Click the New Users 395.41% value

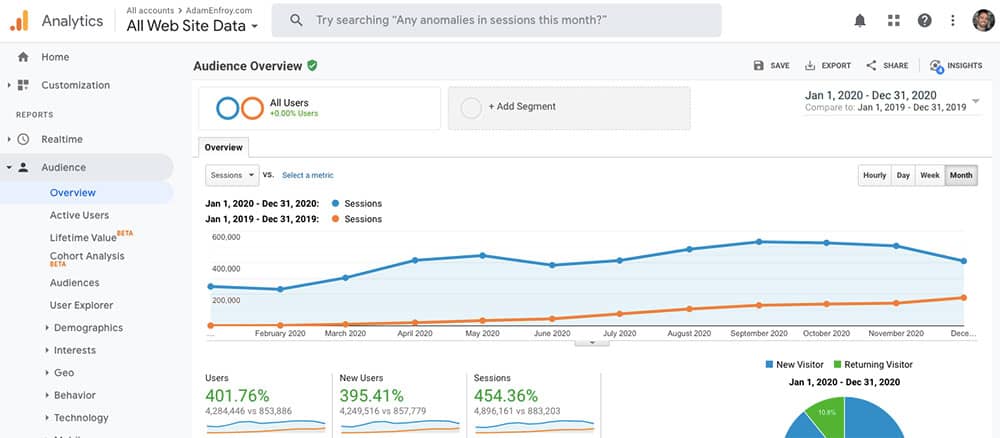372,395
